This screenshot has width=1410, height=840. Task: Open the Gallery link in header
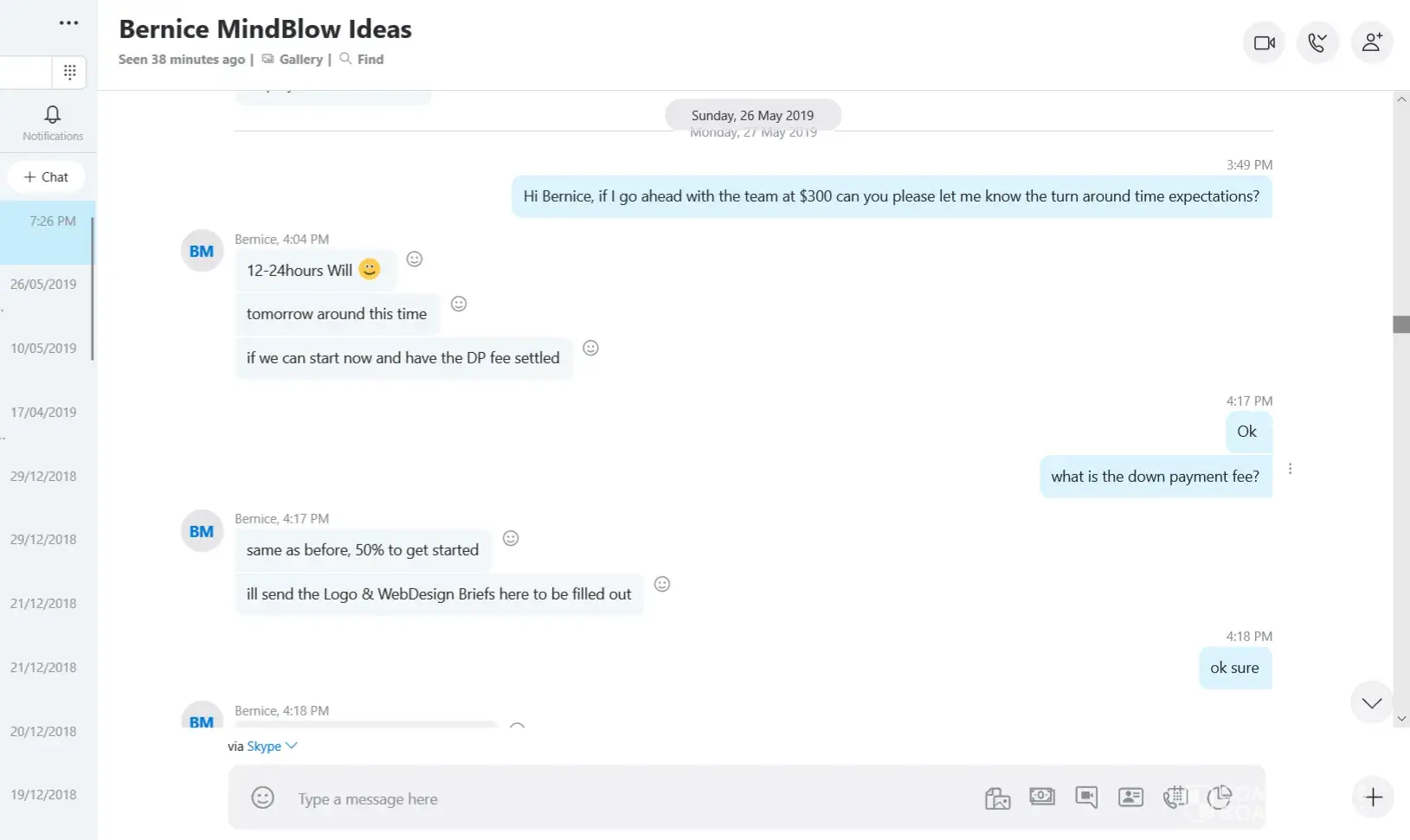point(300,59)
